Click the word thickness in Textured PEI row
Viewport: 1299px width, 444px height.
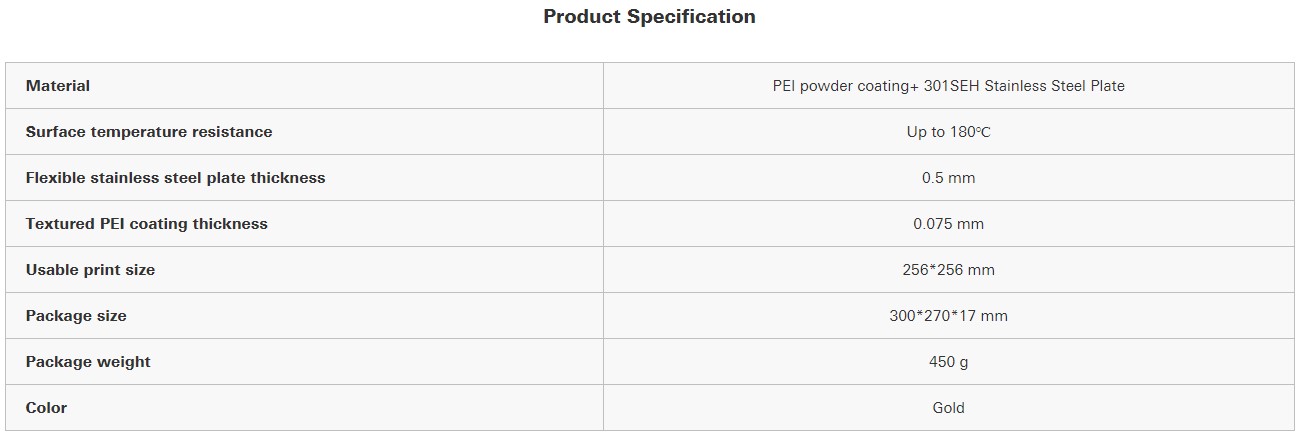coord(231,224)
